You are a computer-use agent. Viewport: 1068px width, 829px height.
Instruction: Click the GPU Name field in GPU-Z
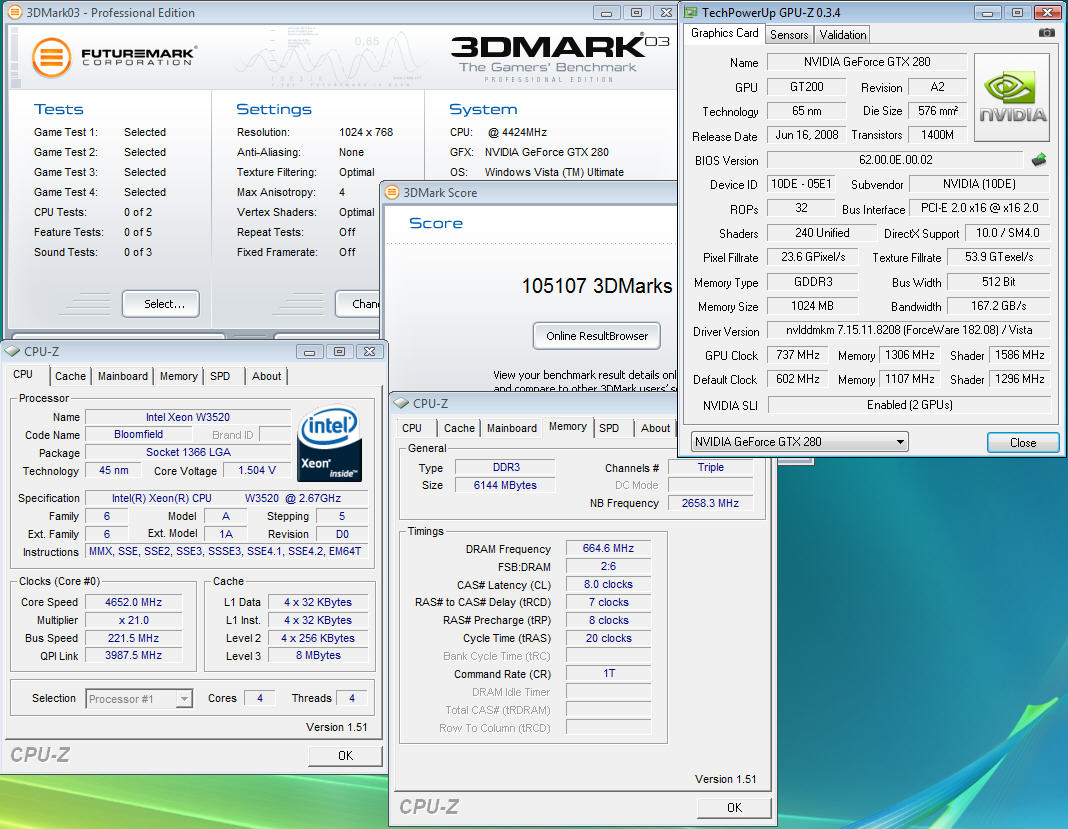pos(867,62)
